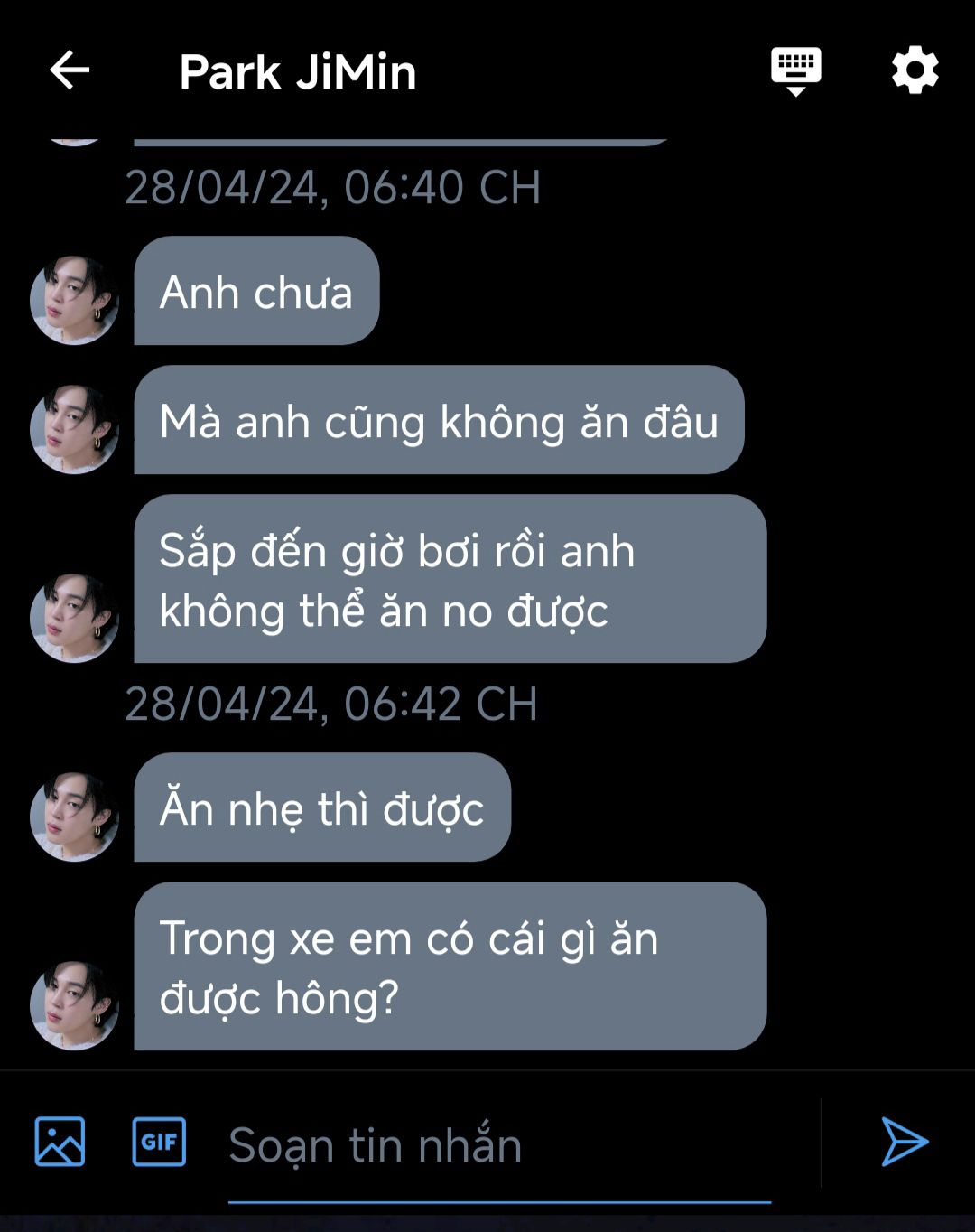This screenshot has width=975, height=1232.
Task: Tap avatar next to 'Mà anh cũng không ăn đâu'
Action: tap(75, 430)
